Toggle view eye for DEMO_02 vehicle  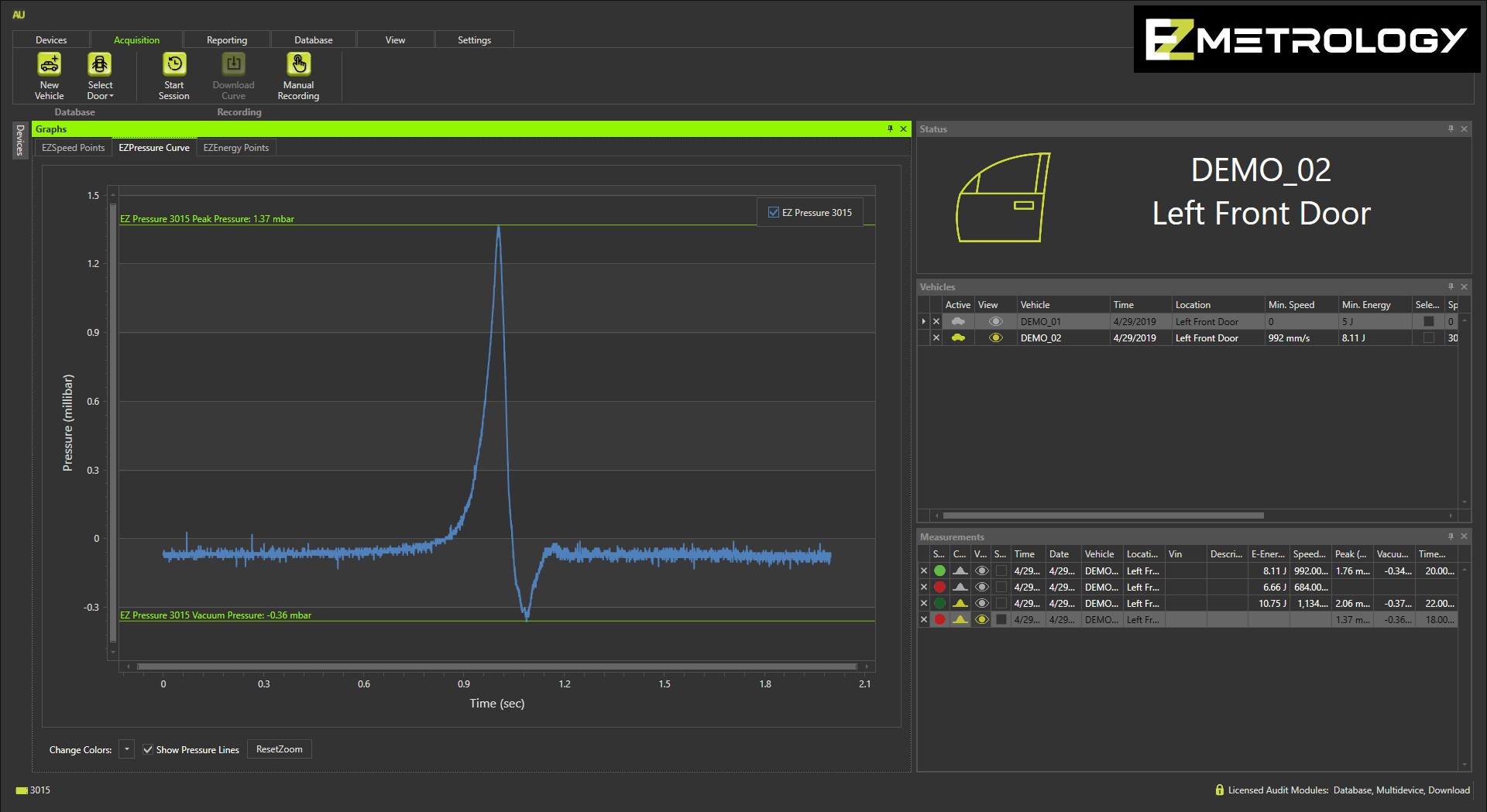996,337
